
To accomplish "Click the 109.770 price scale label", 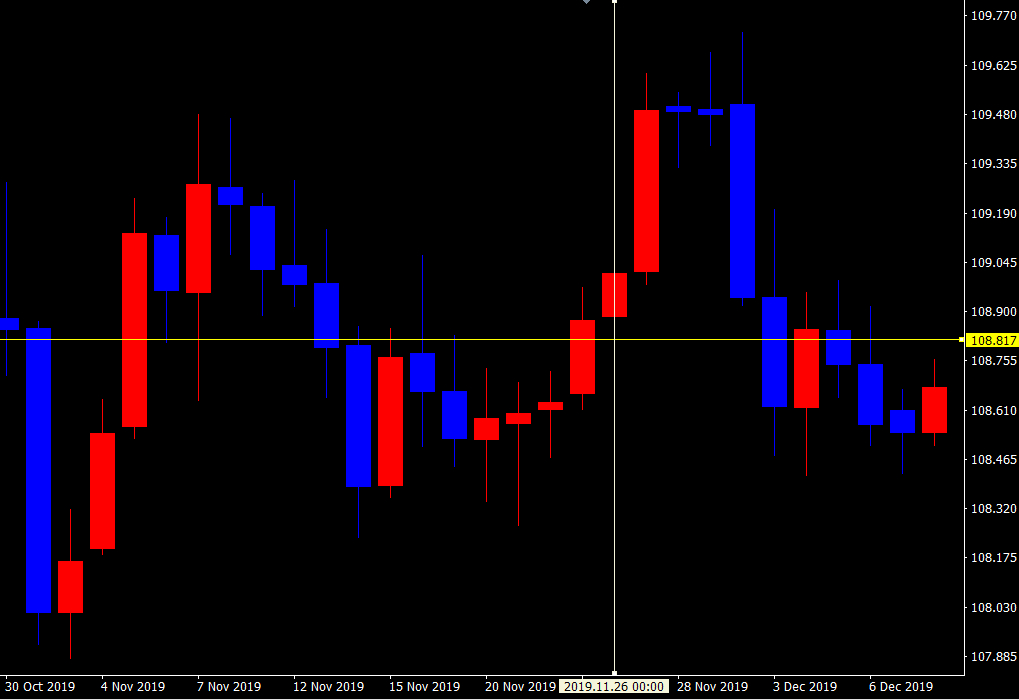I will click(993, 16).
